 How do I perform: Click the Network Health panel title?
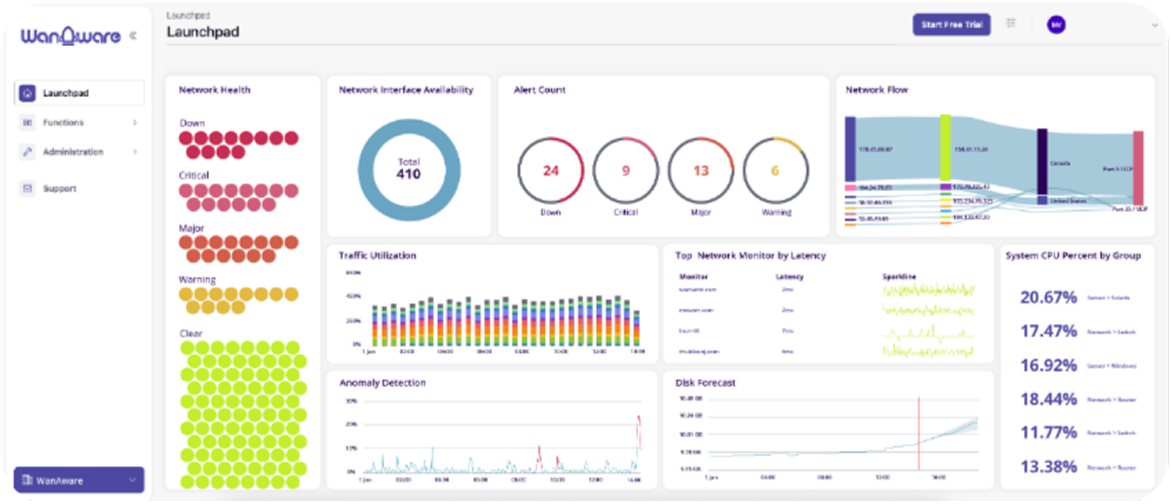coord(214,90)
